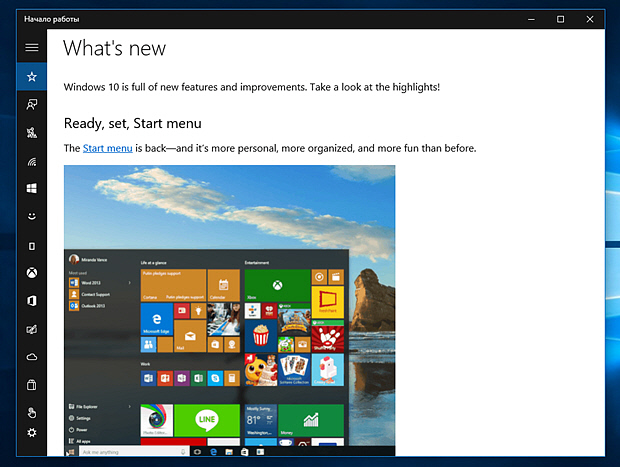
Task: Open the touch gesture hand sidebar section
Action: (x=32, y=412)
